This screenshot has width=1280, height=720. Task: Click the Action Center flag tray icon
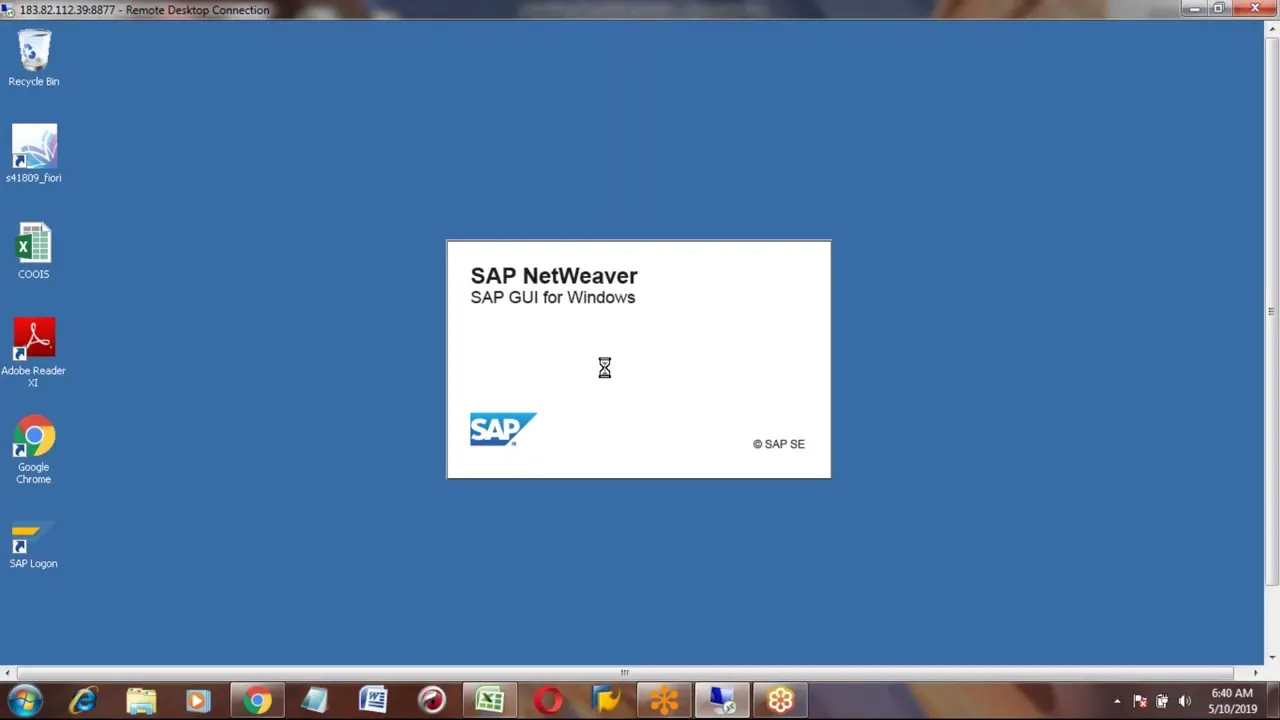(x=1139, y=701)
